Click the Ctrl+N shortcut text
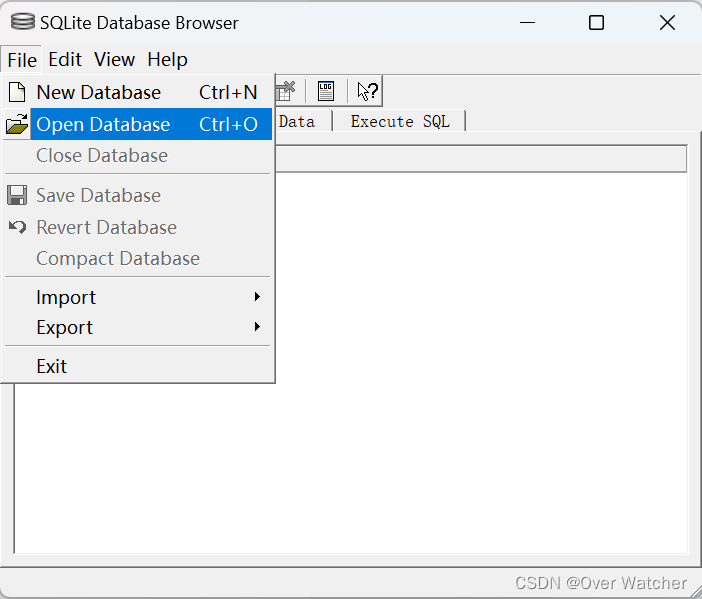Image resolution: width=702 pixels, height=599 pixels. (x=228, y=93)
